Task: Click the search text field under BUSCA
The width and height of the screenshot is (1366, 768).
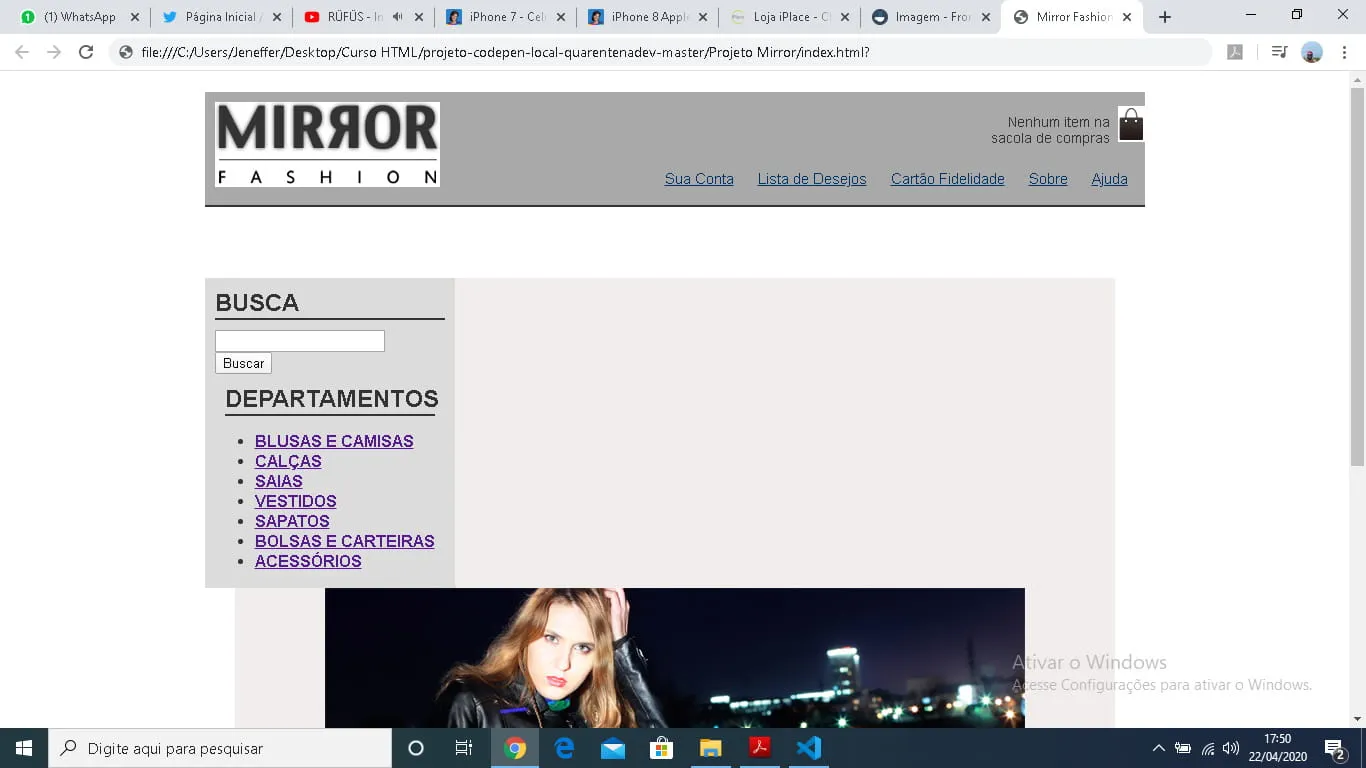Action: 300,341
